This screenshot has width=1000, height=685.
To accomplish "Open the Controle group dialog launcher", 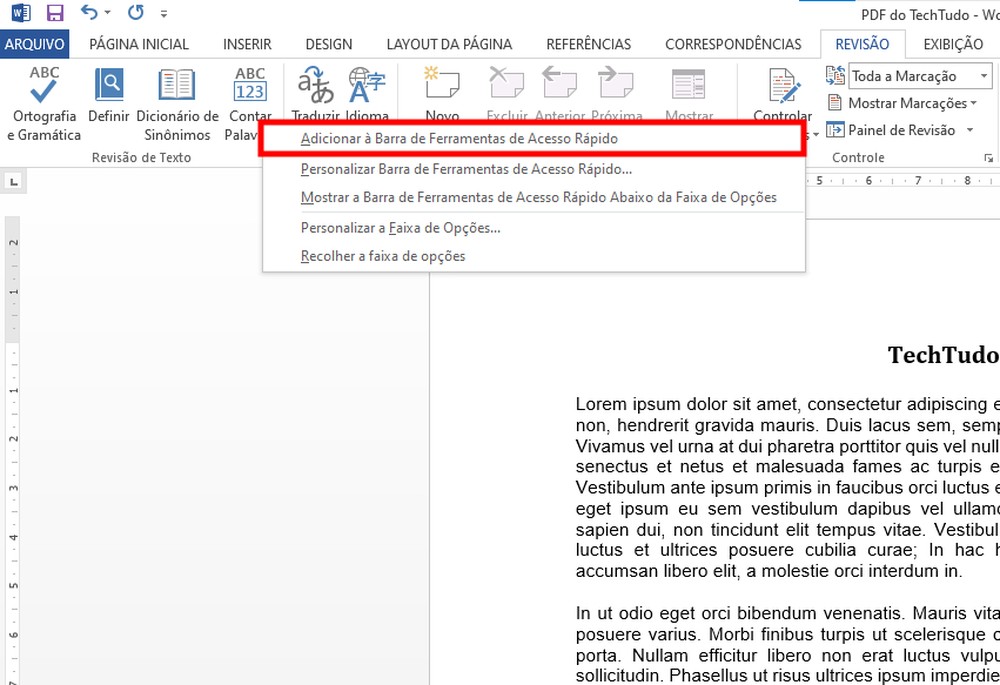I will click(988, 158).
